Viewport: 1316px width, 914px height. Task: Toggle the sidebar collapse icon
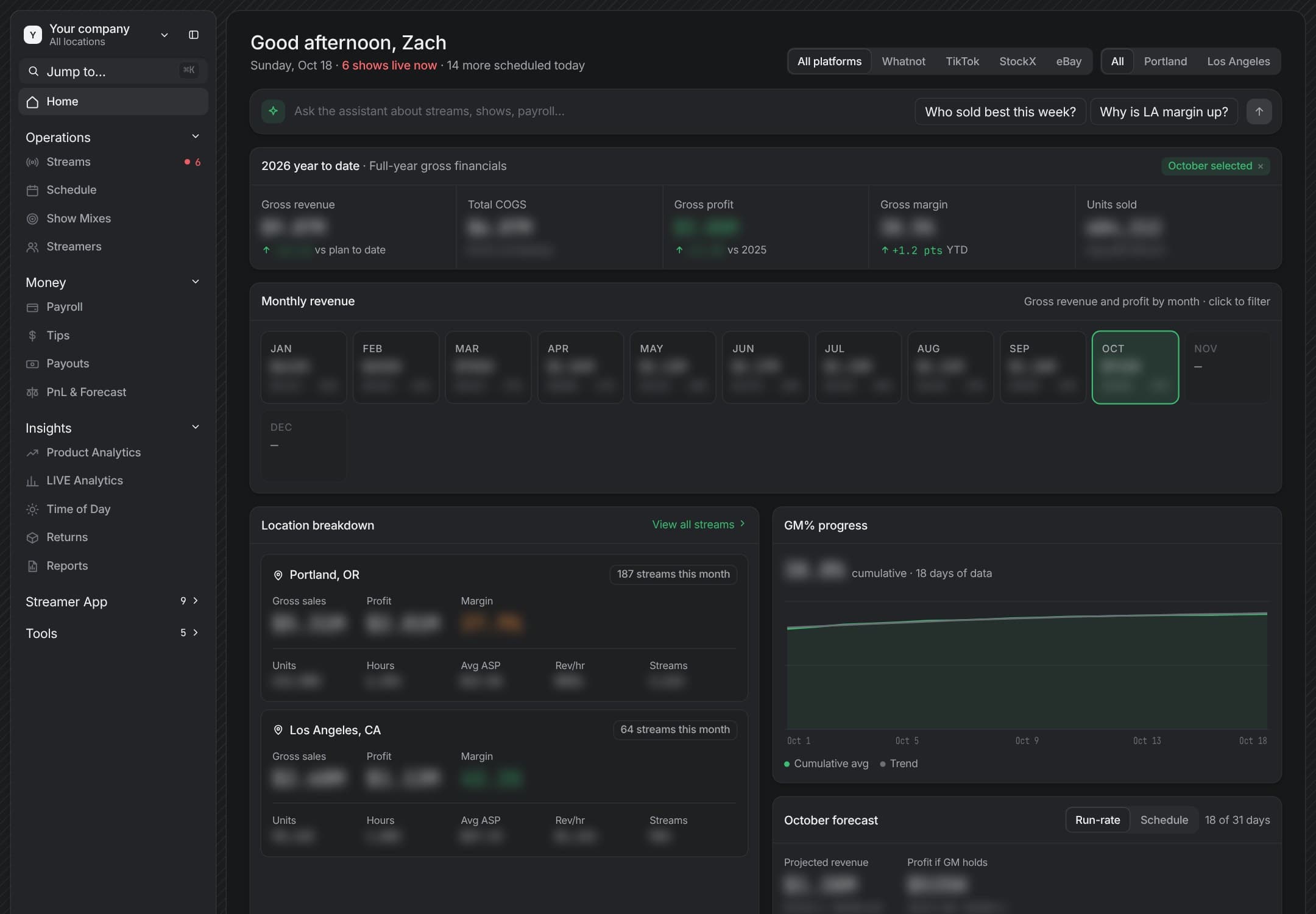194,35
